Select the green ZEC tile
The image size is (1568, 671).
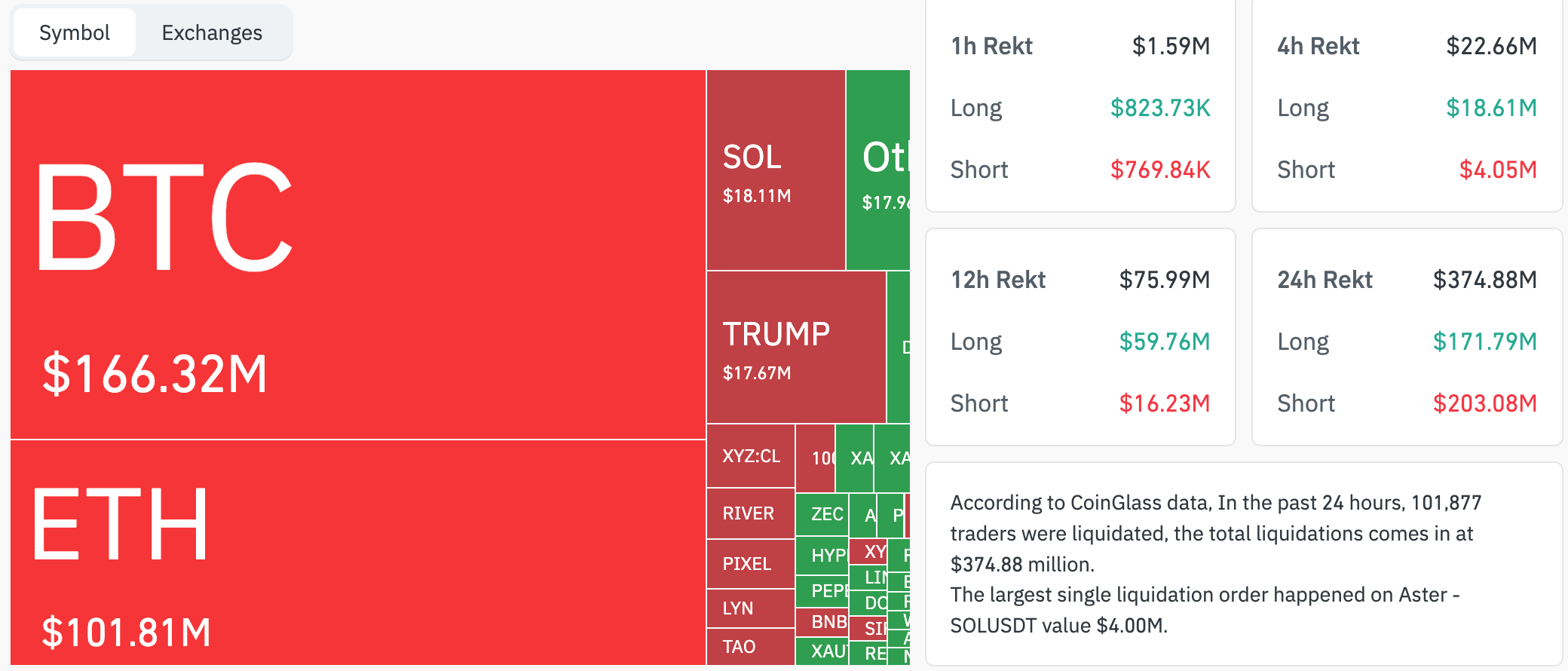[822, 514]
